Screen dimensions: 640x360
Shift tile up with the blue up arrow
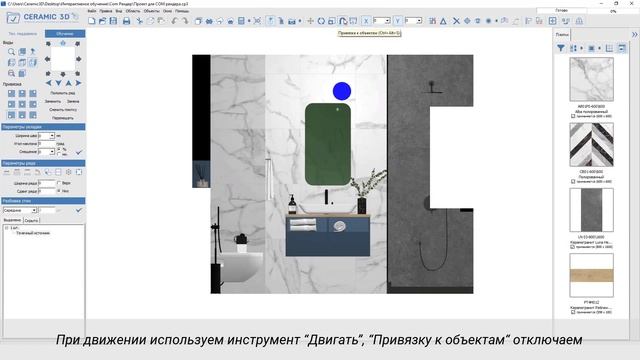[x=69, y=83]
